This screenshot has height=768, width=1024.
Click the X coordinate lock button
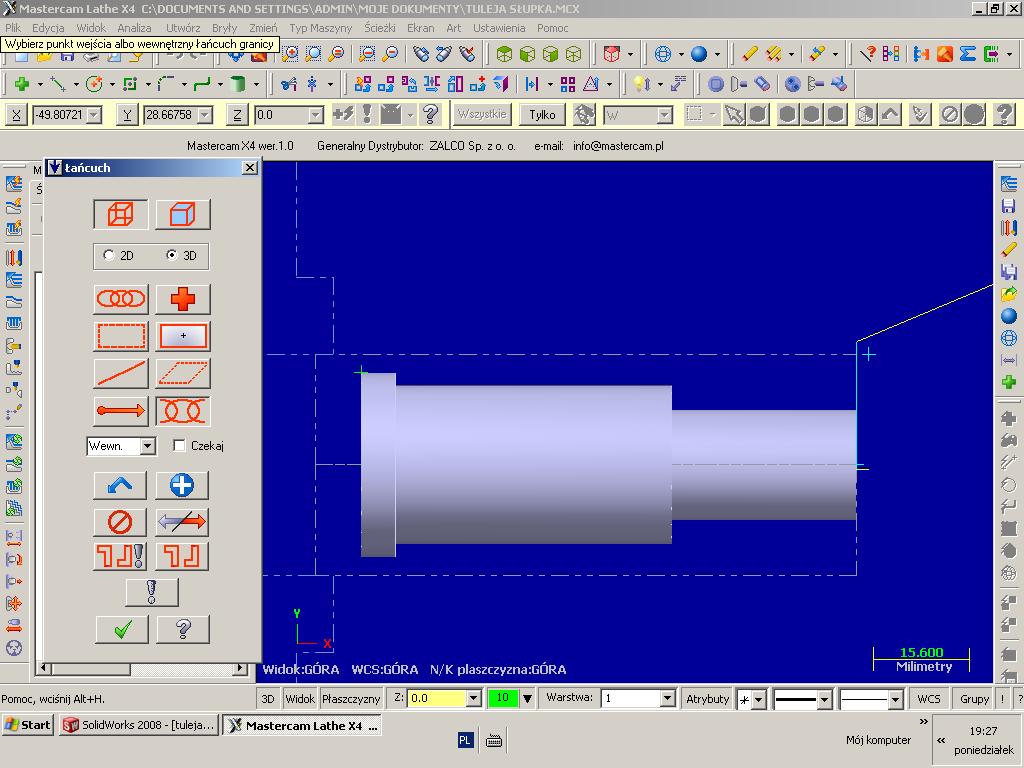16,115
